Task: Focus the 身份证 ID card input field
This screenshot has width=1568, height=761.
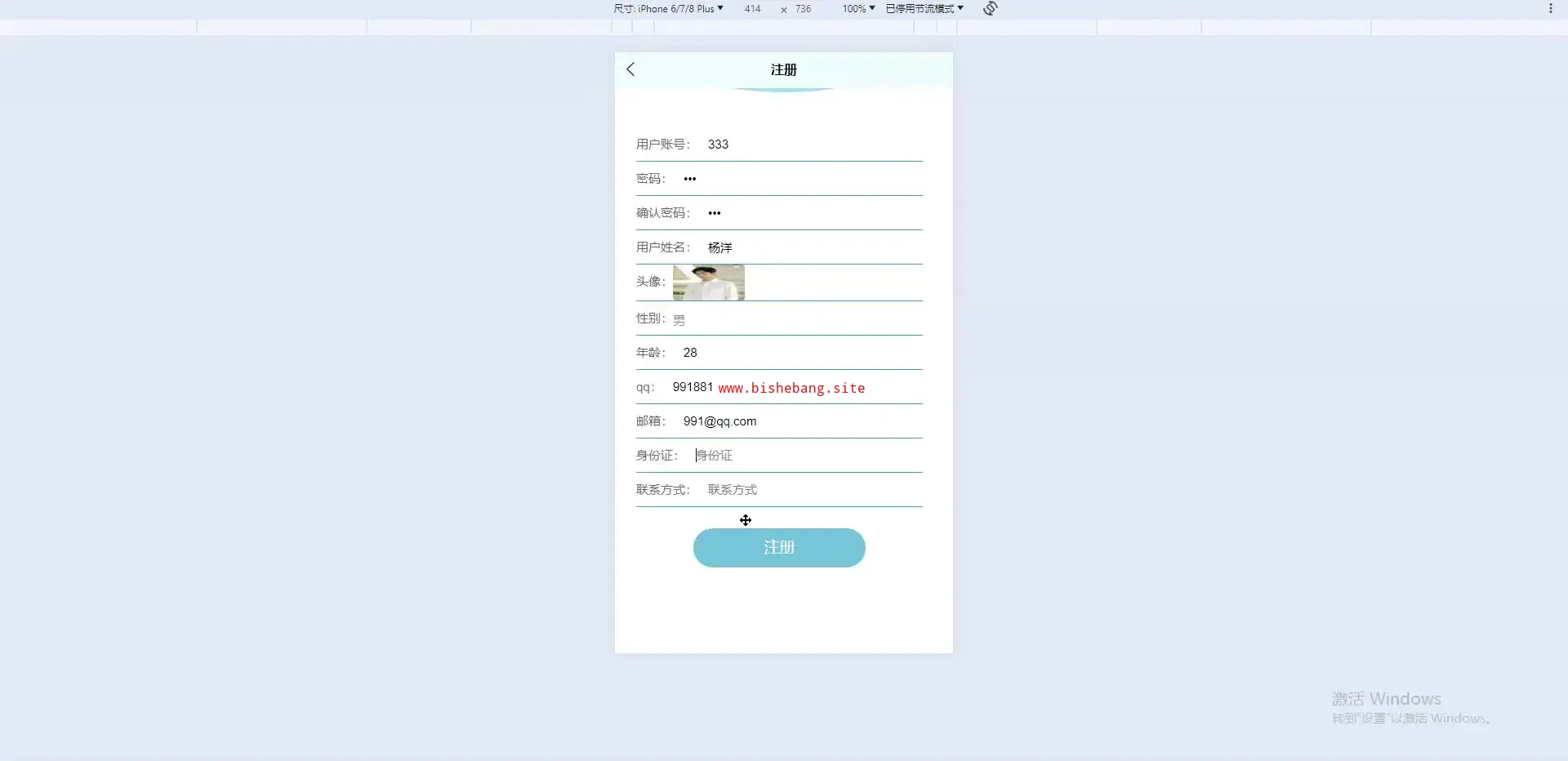Action: click(808, 456)
